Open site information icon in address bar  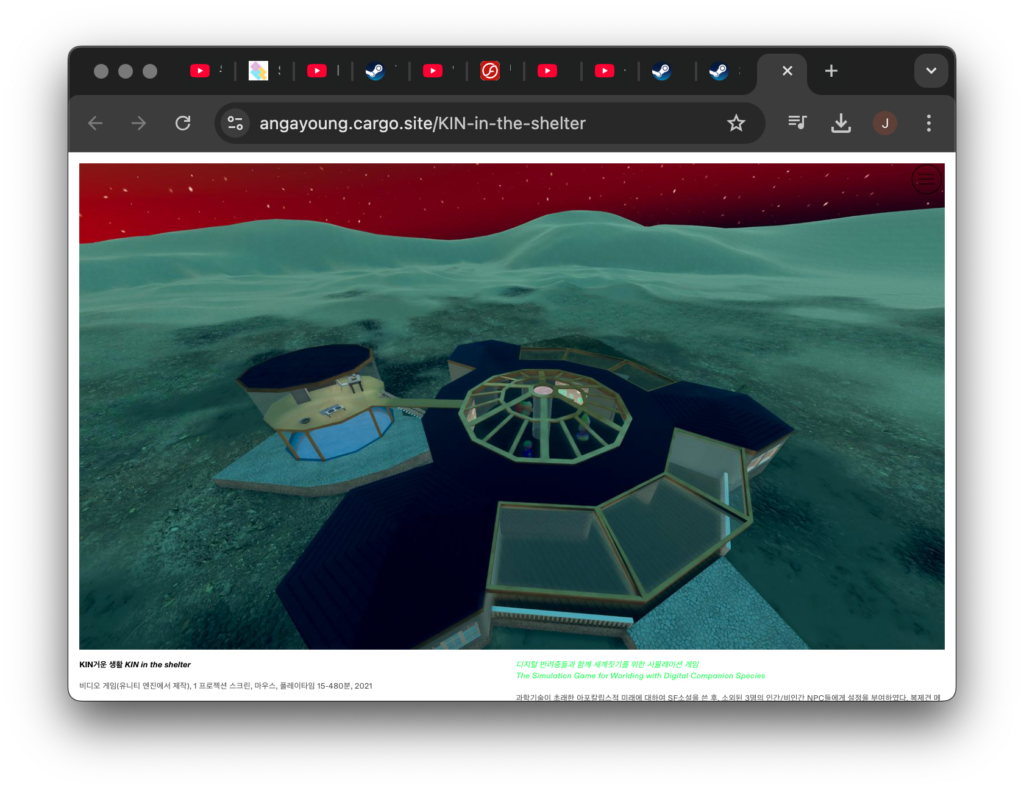pyautogui.click(x=236, y=123)
